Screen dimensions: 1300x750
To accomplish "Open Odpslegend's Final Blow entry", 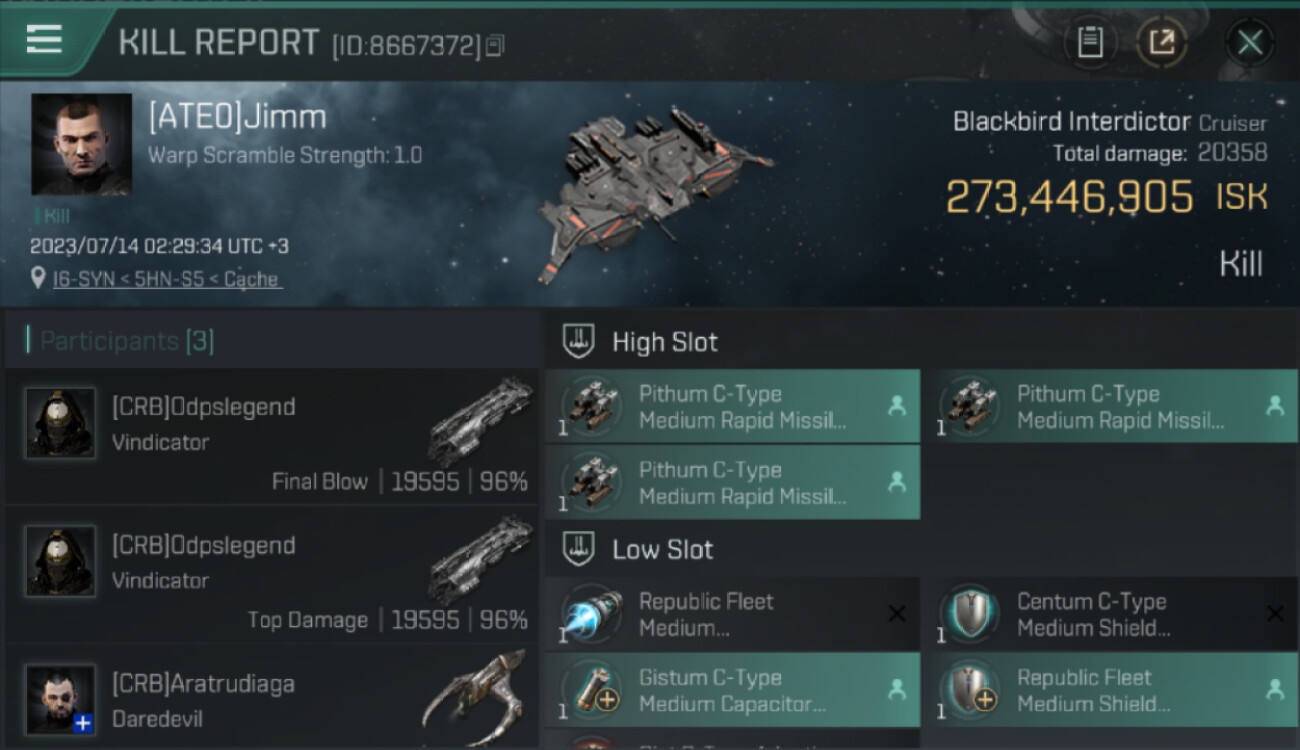I will point(272,438).
